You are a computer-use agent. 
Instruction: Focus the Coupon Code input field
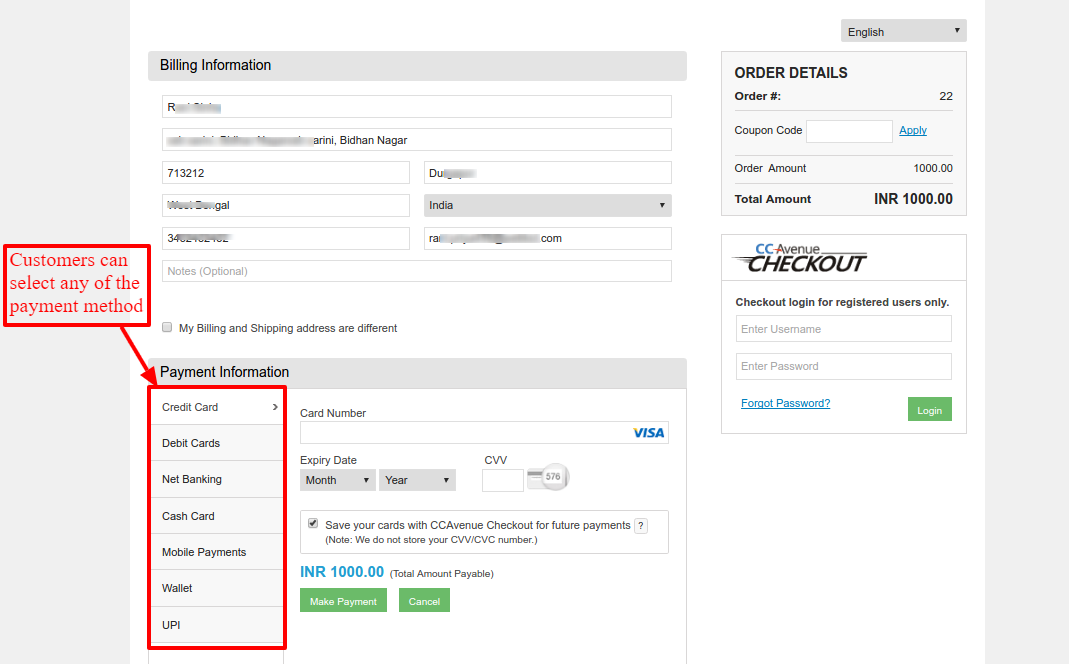click(x=849, y=132)
